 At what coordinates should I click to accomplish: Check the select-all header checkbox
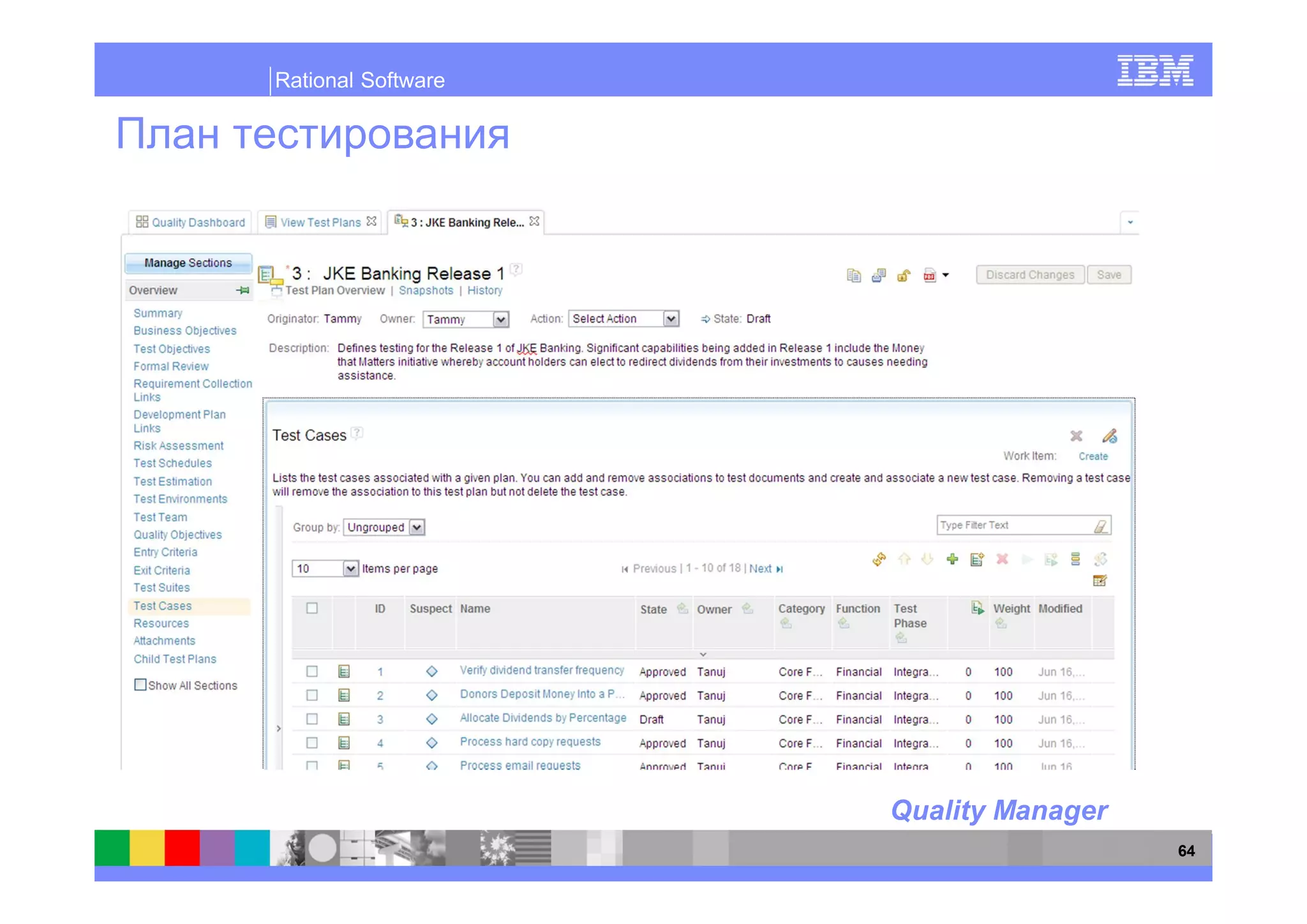(312, 608)
